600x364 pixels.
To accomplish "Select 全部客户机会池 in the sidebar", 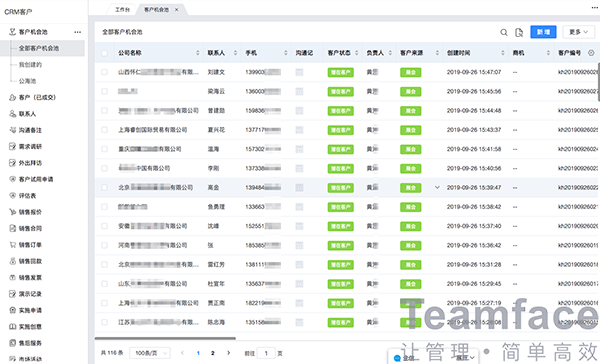I will pyautogui.click(x=42, y=48).
